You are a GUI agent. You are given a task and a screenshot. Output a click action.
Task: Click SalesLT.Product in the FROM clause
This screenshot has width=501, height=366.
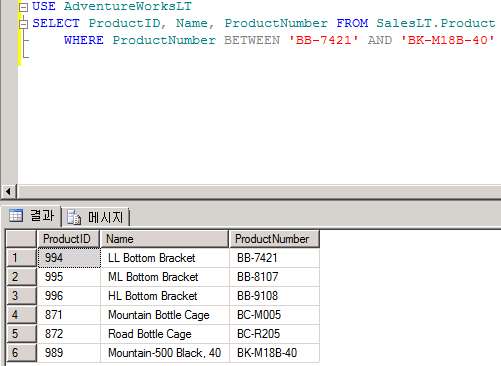[x=436, y=23]
